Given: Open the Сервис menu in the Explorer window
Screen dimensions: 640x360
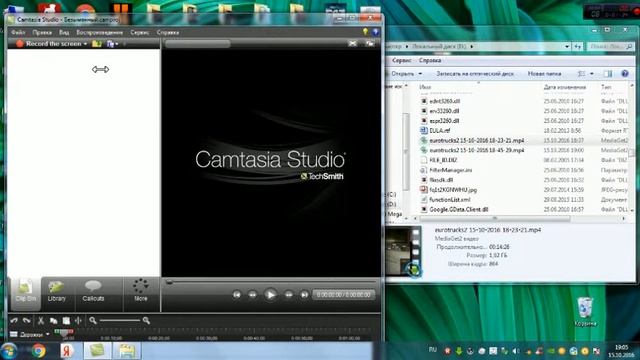Looking at the screenshot, I should (402, 60).
